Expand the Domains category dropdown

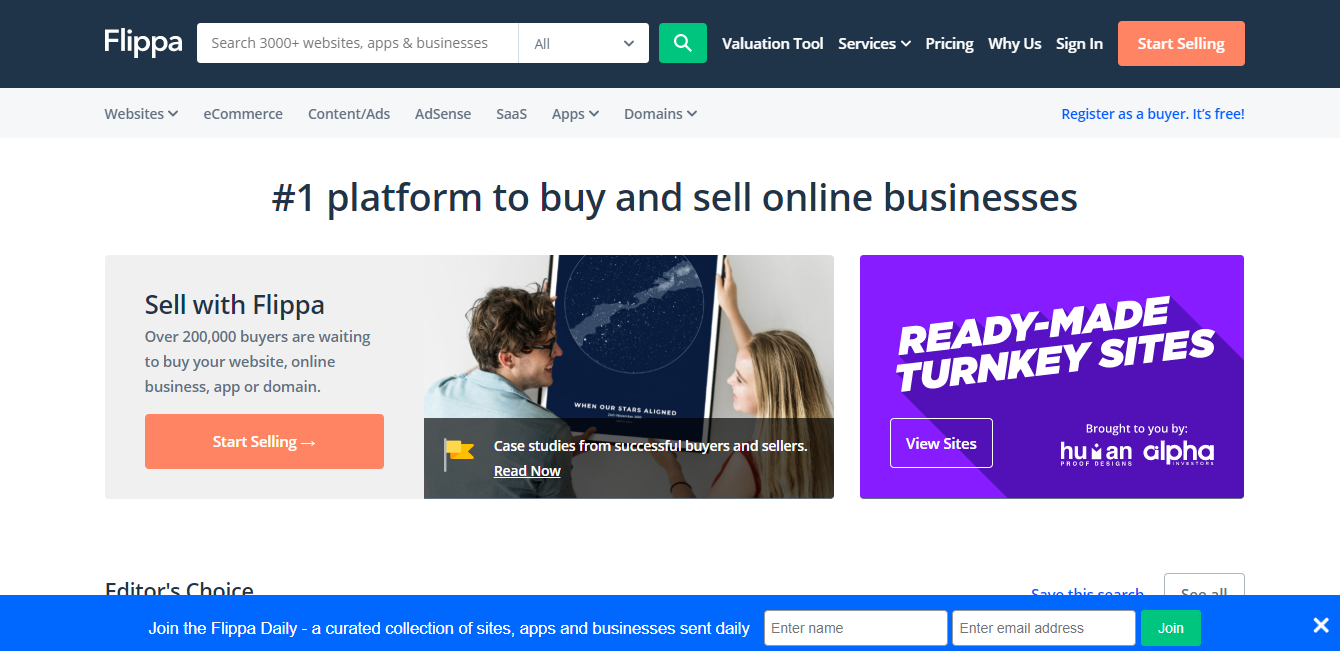coord(660,114)
